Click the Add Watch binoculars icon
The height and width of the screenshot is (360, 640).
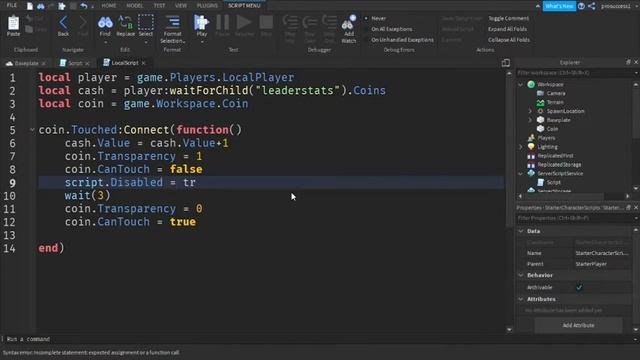click(x=349, y=23)
